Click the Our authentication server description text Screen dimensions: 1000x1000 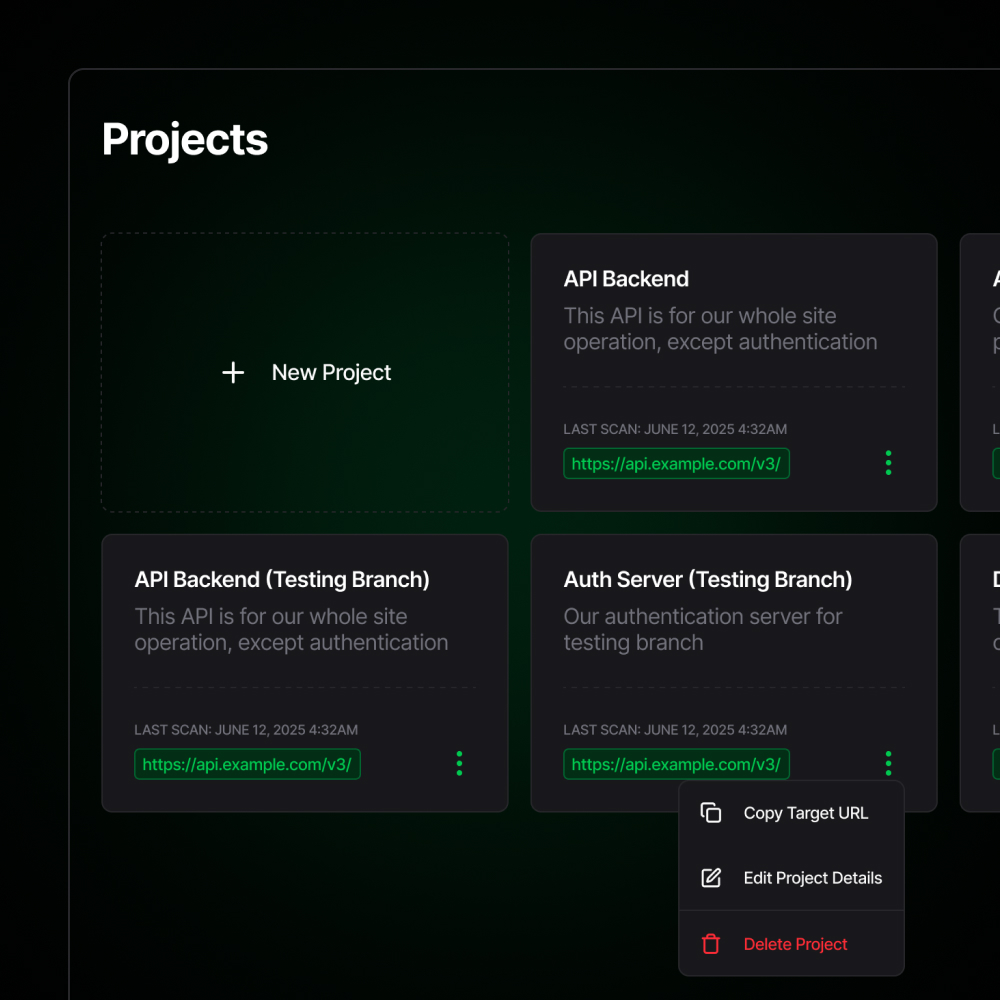pos(703,629)
